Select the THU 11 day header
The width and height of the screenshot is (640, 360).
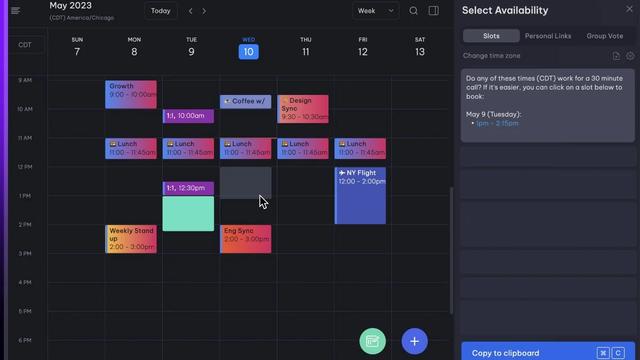point(305,47)
